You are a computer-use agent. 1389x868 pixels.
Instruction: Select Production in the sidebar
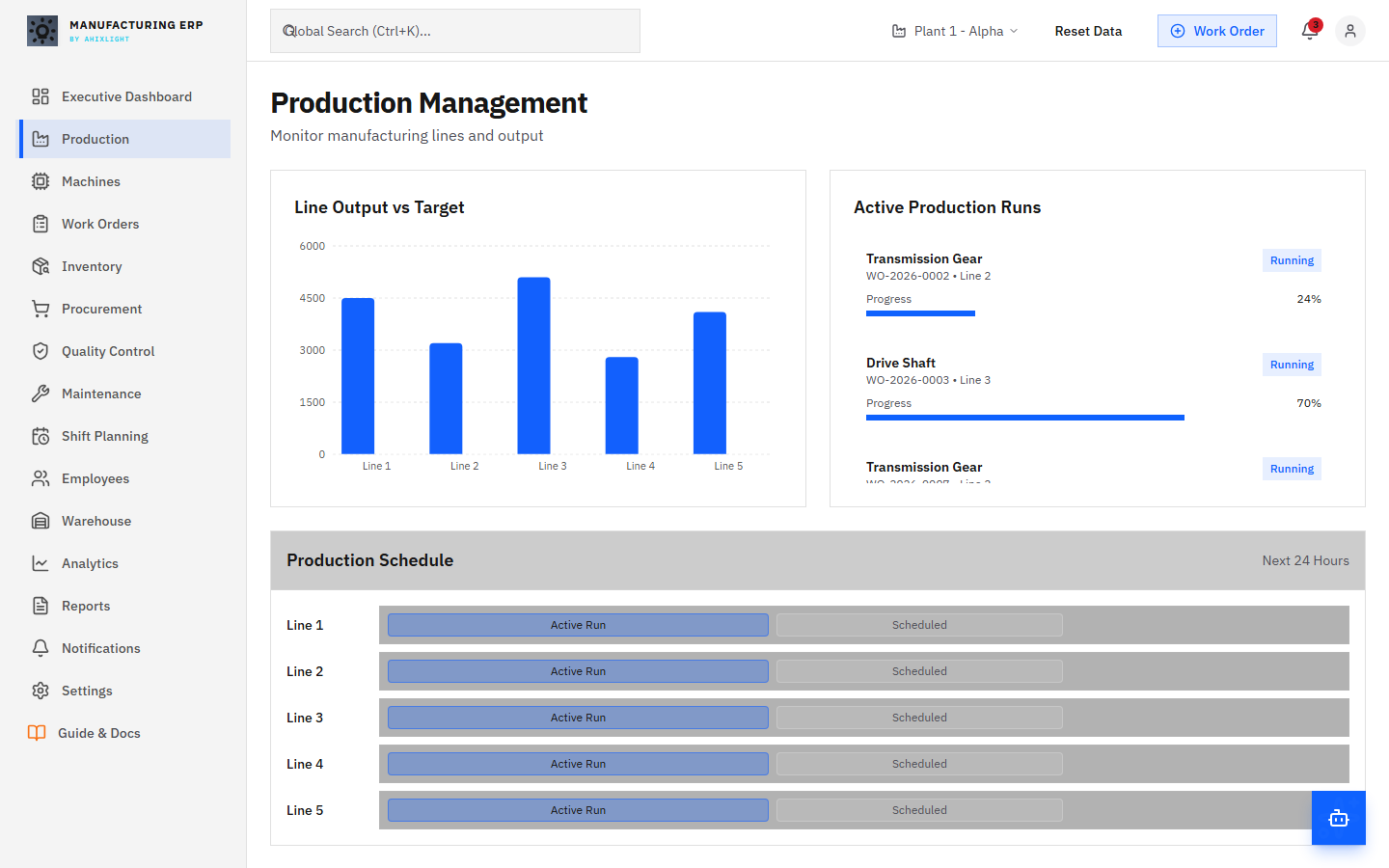point(125,139)
